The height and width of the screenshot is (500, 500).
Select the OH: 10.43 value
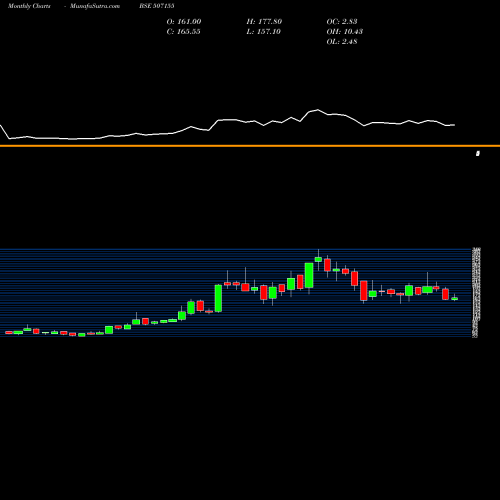[x=345, y=32]
